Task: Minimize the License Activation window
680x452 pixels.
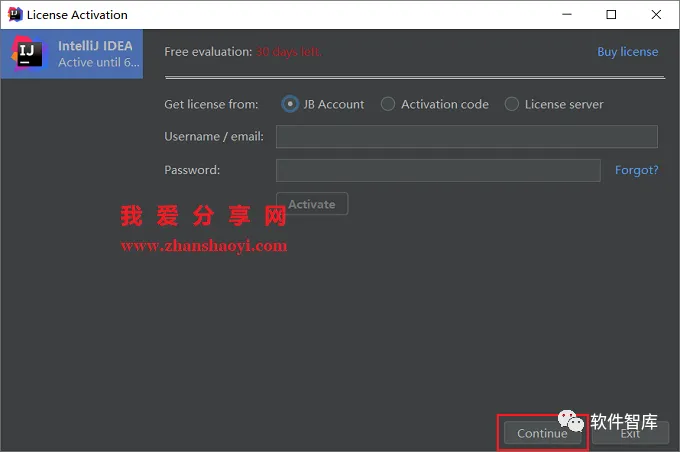Action: coord(567,14)
